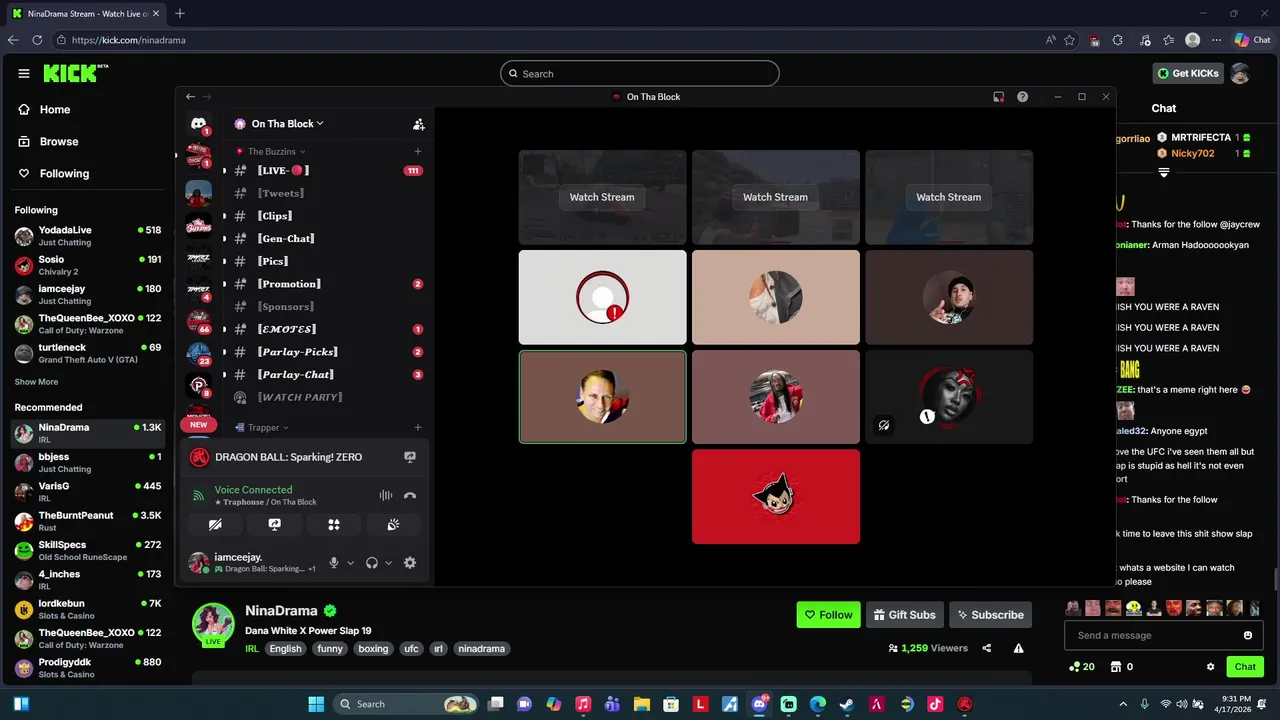1280x720 pixels.
Task: Open TikTok from the taskbar
Action: point(935,704)
